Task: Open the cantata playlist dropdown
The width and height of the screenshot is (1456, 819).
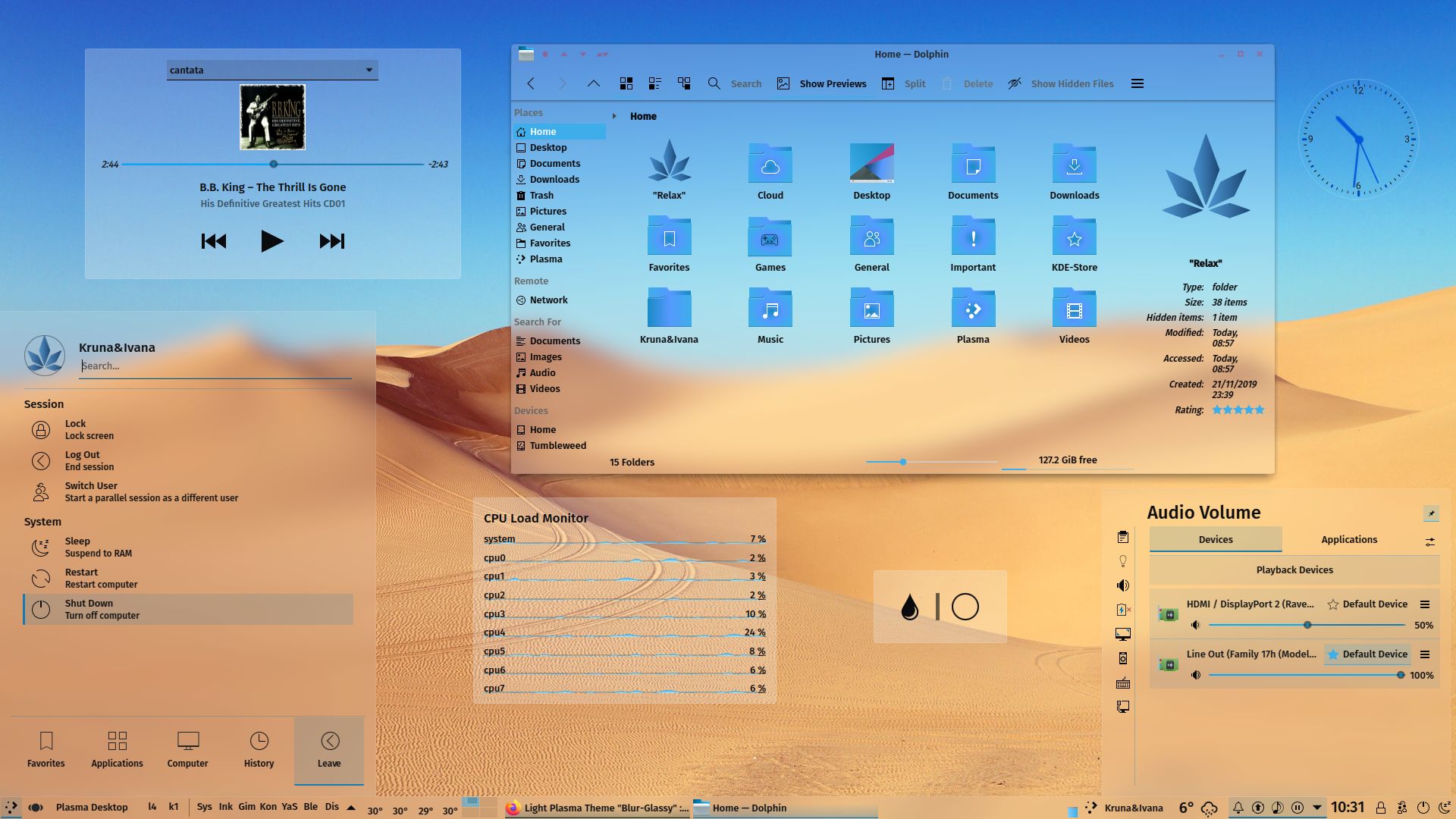Action: (369, 70)
